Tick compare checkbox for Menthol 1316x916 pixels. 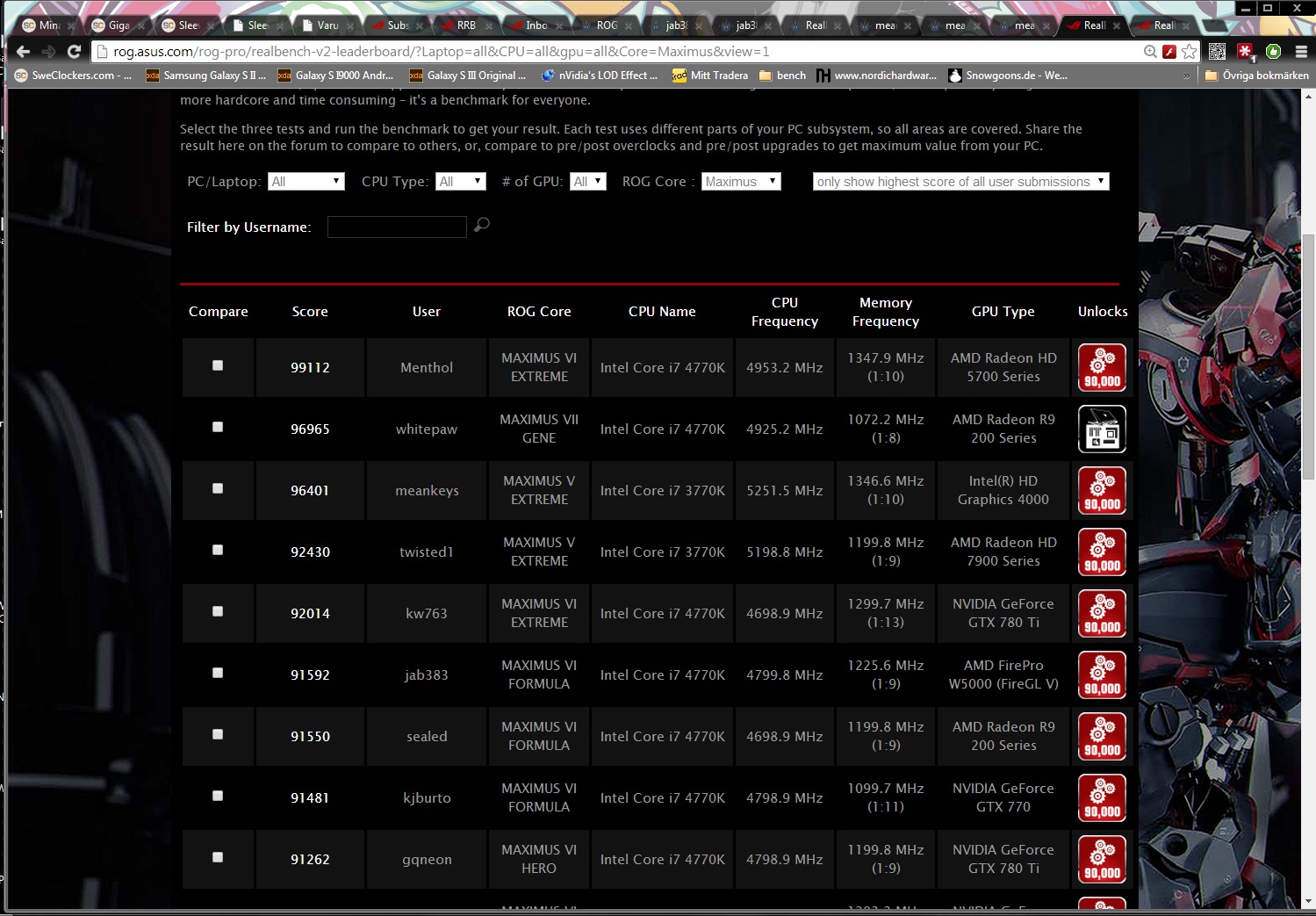pos(218,365)
